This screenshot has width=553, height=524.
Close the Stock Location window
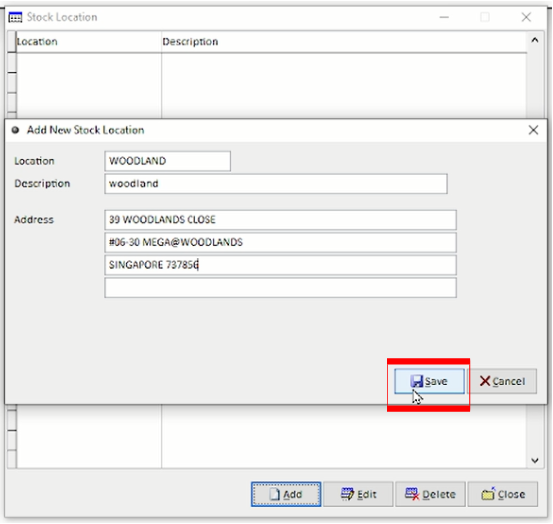click(x=526, y=17)
